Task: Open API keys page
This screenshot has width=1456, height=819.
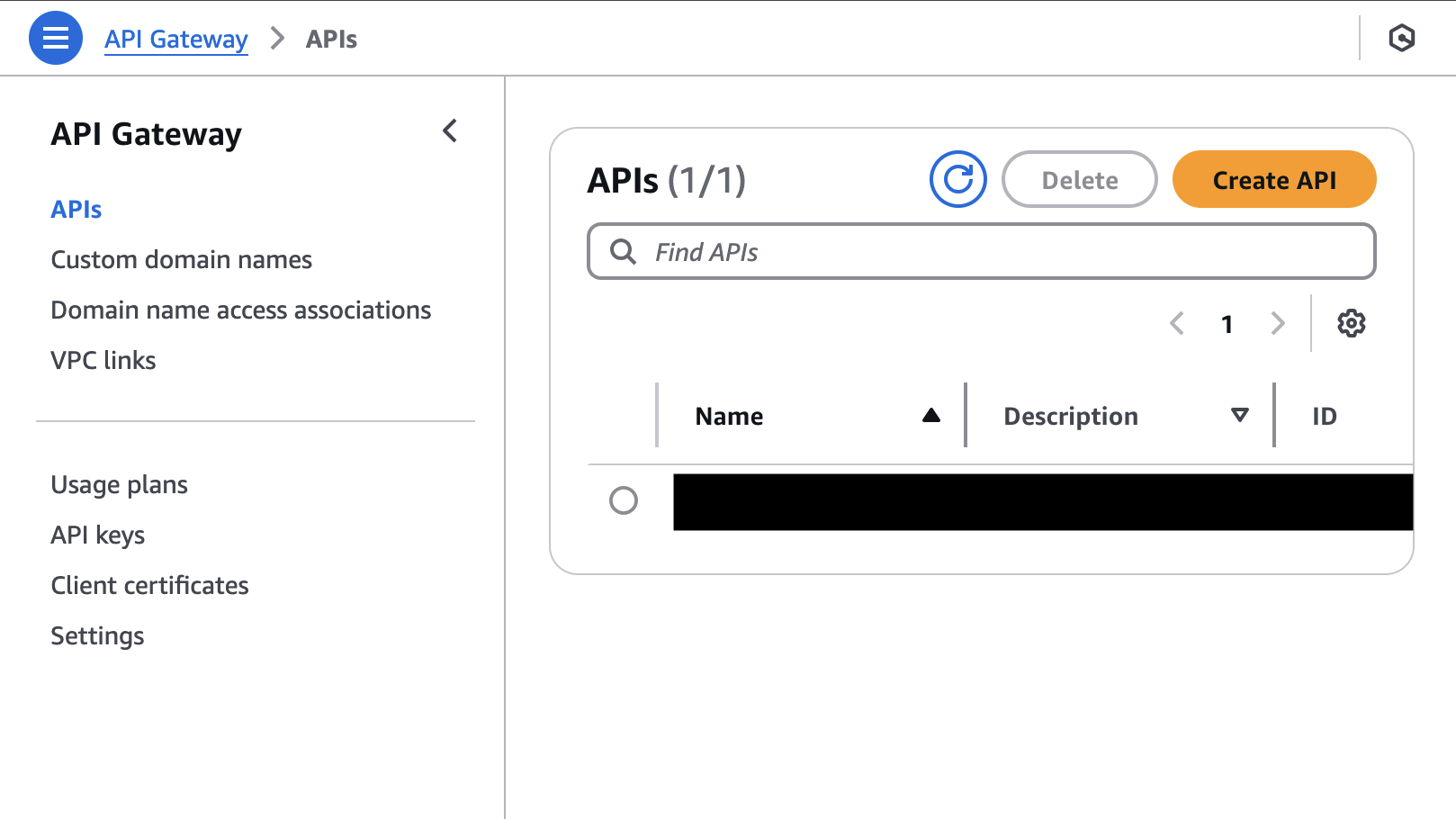Action: 98,535
